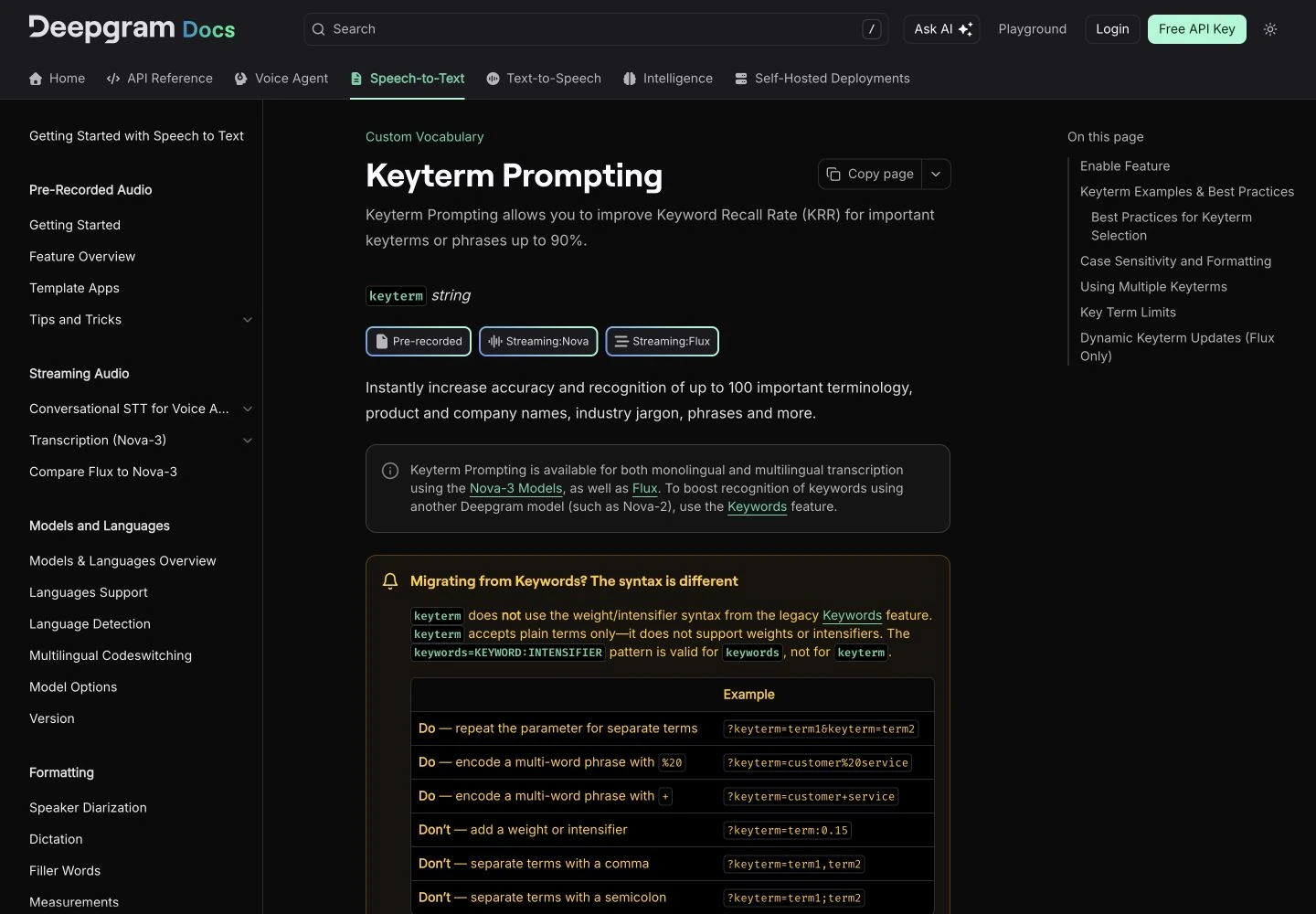Click the bell icon in migration callout

[390, 581]
